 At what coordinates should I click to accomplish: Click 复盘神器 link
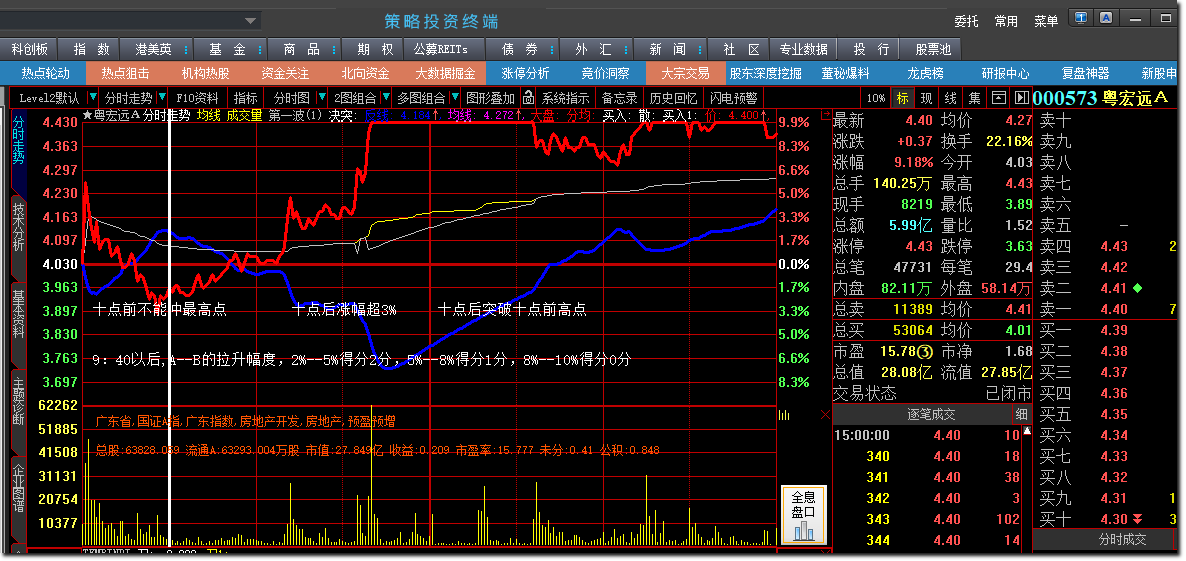[x=1086, y=73]
